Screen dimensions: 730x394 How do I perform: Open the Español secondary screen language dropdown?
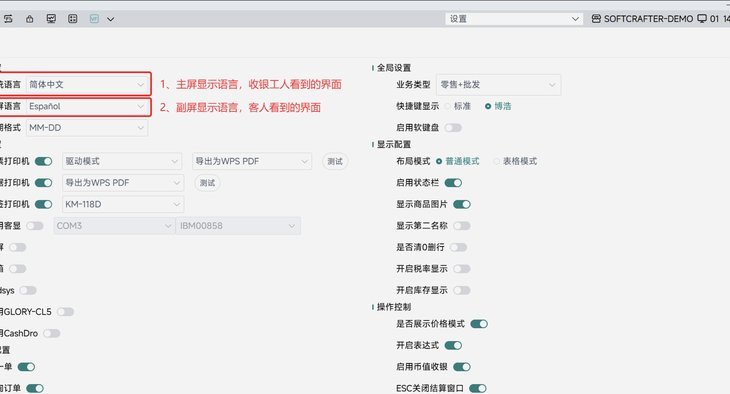coord(87,107)
